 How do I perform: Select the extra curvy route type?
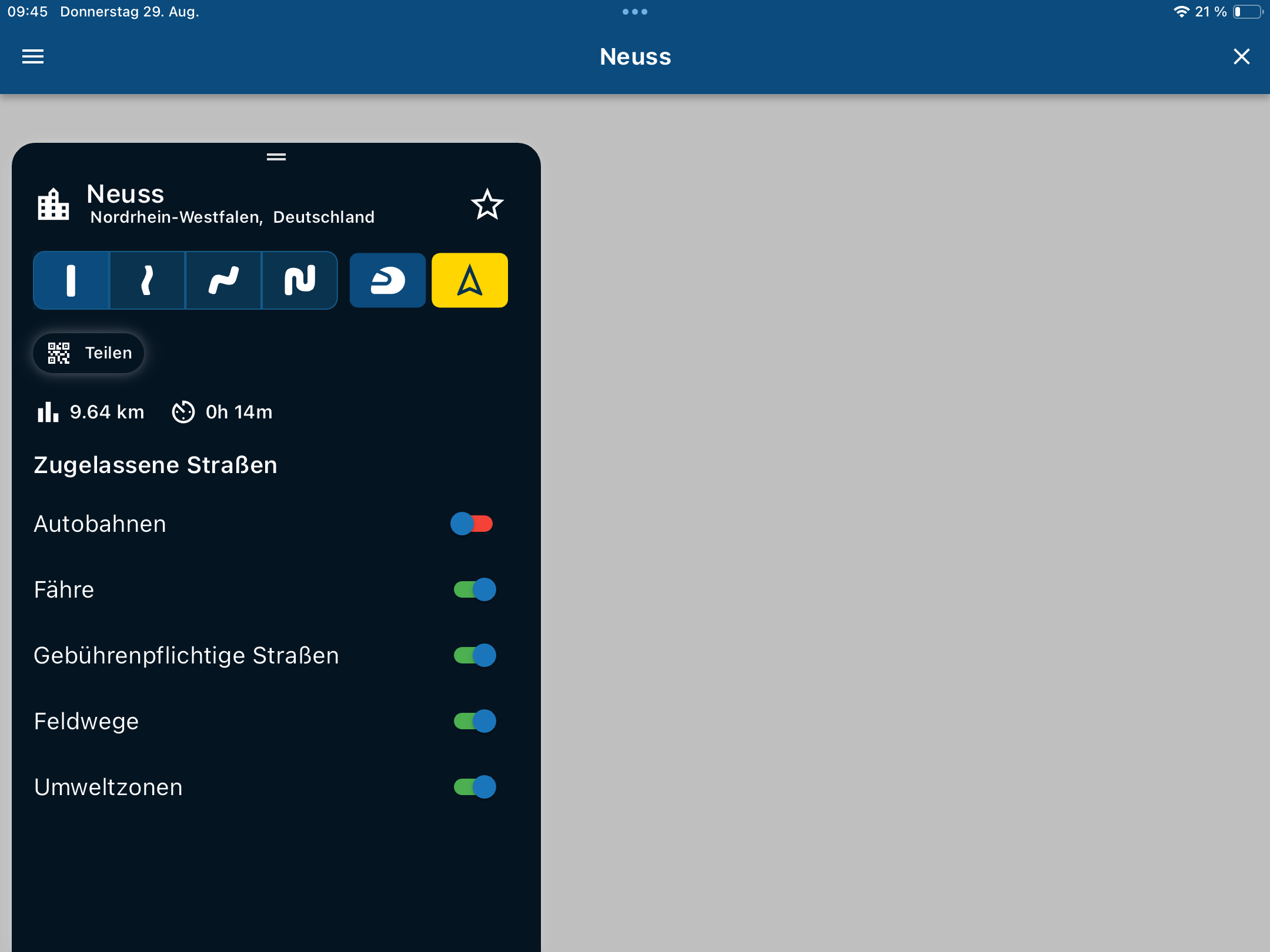pos(300,280)
